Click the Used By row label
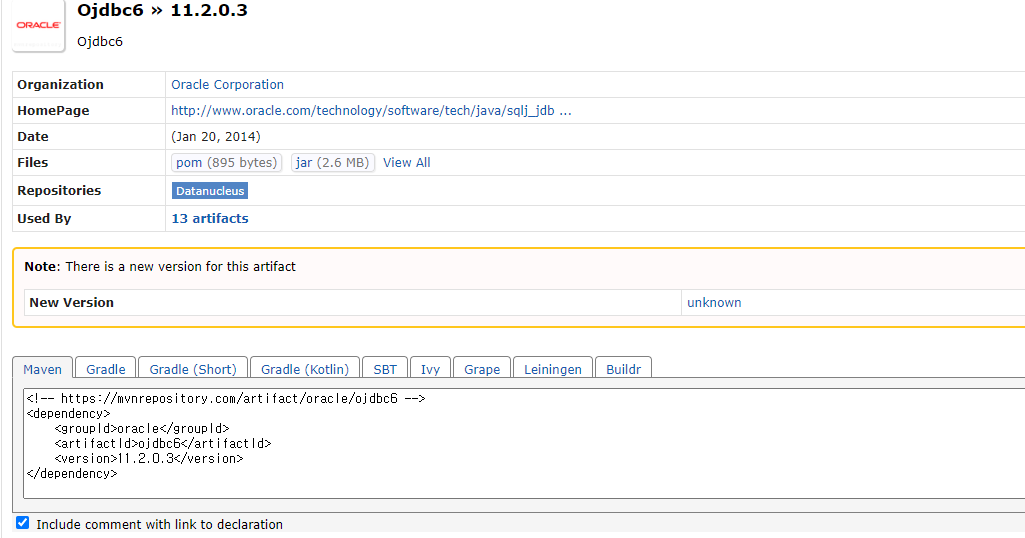The width and height of the screenshot is (1025, 538). [x=44, y=218]
